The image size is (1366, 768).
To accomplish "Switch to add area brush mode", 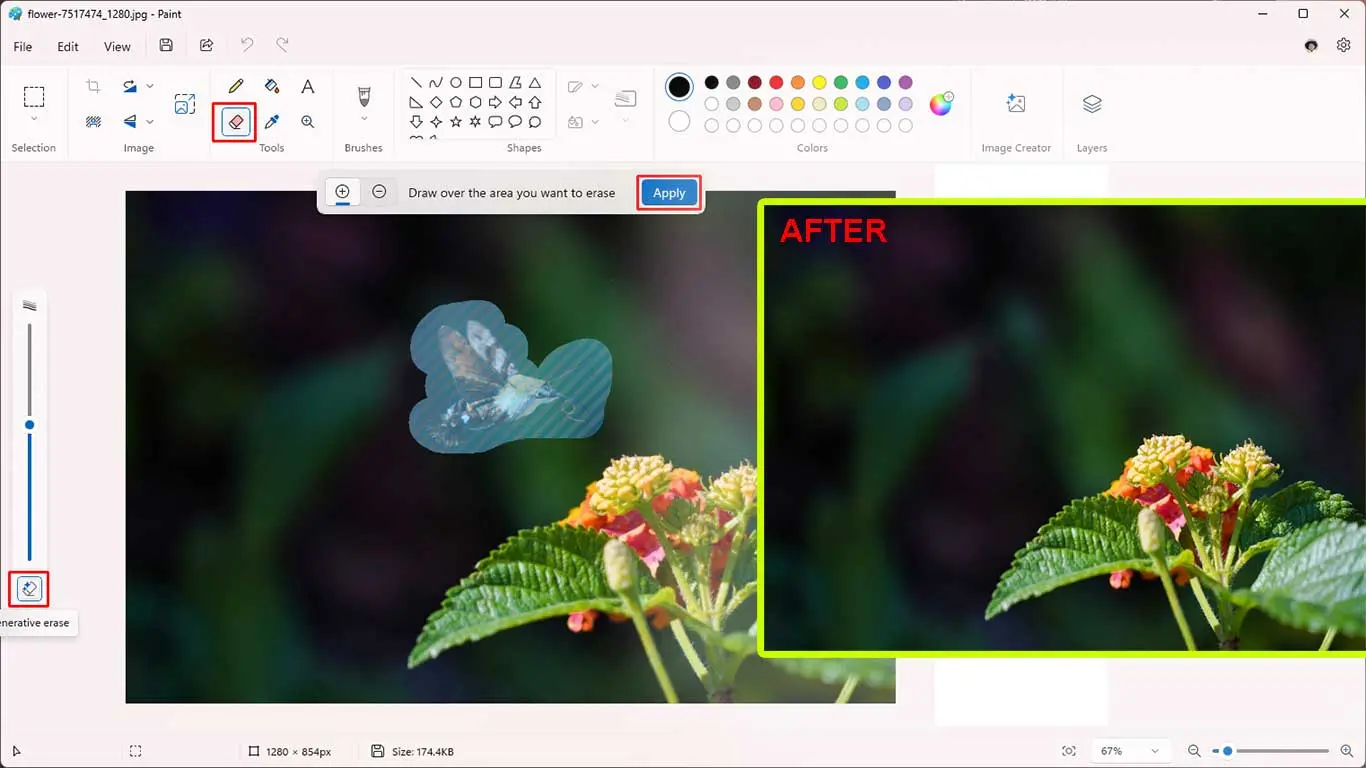I will pos(342,192).
